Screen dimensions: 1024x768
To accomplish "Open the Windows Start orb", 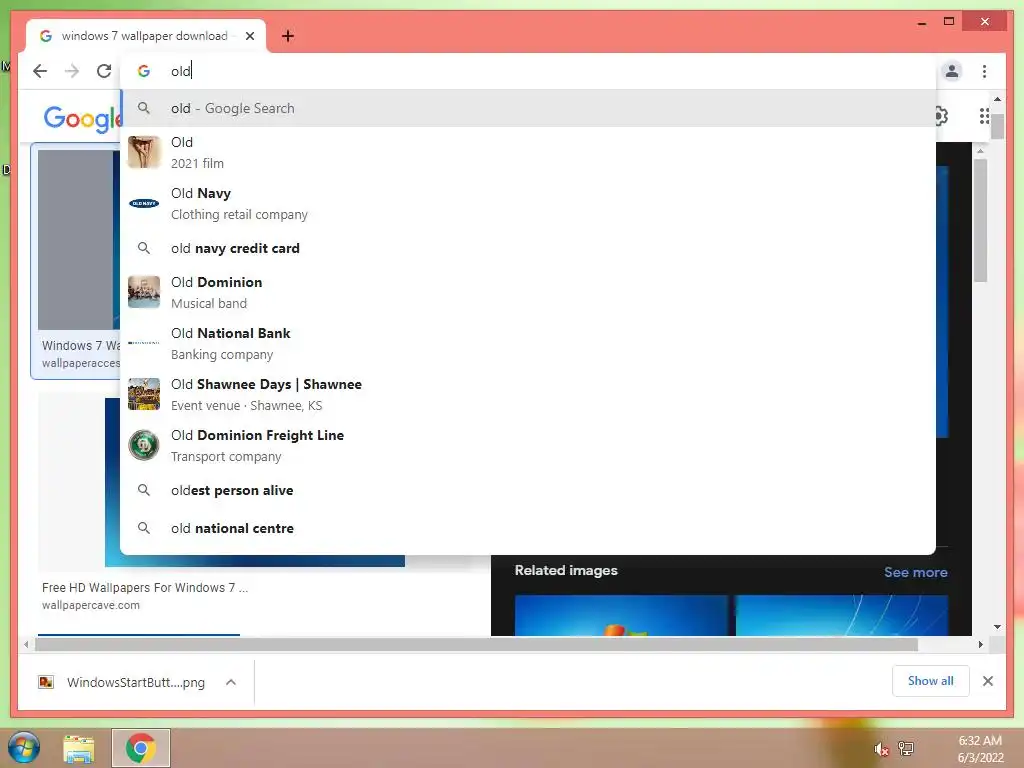I will pos(24,748).
